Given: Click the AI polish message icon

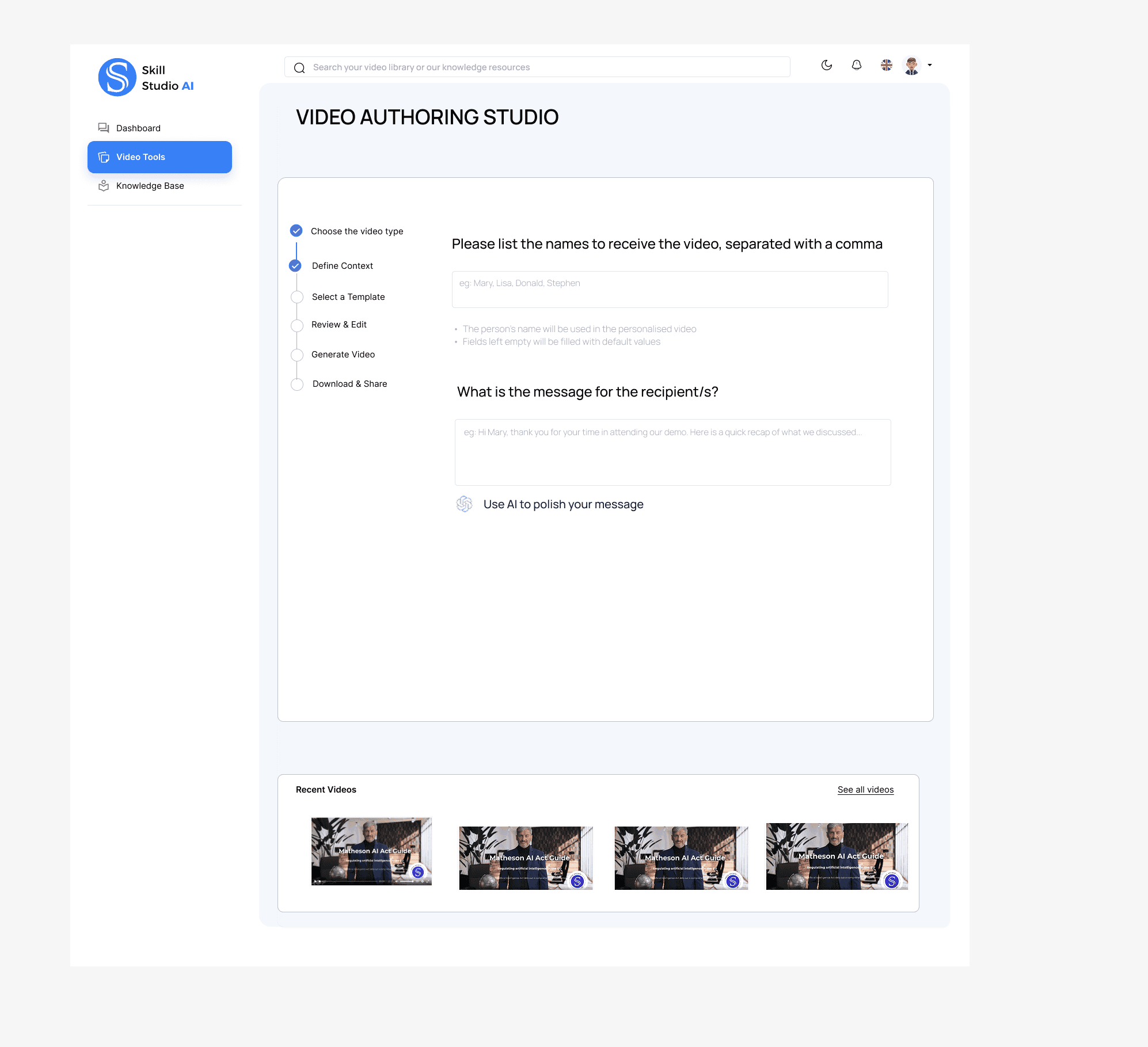Looking at the screenshot, I should click(464, 504).
